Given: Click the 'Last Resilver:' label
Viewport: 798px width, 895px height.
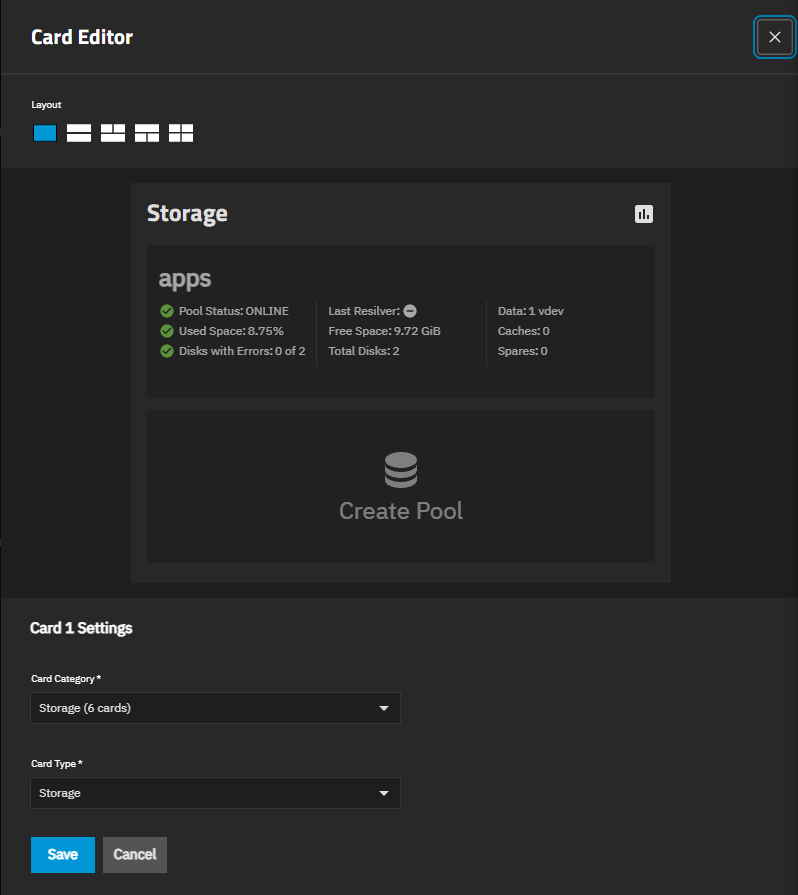Looking at the screenshot, I should pyautogui.click(x=364, y=311).
